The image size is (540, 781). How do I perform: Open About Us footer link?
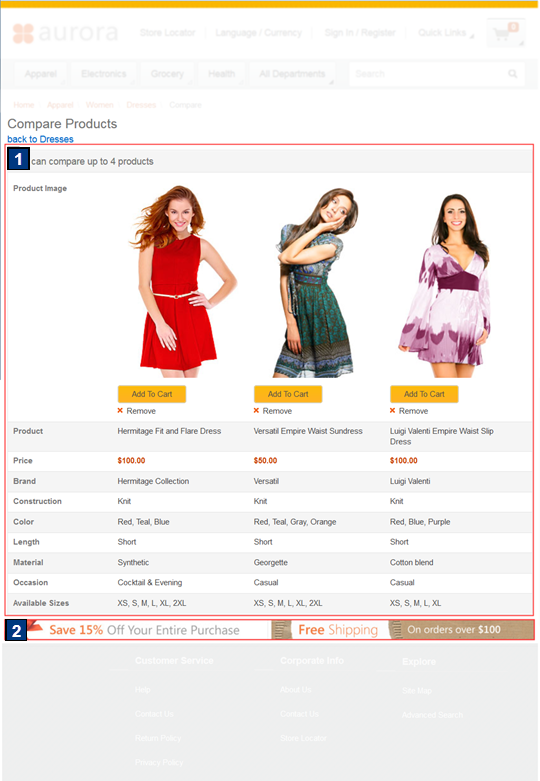[x=295, y=689]
